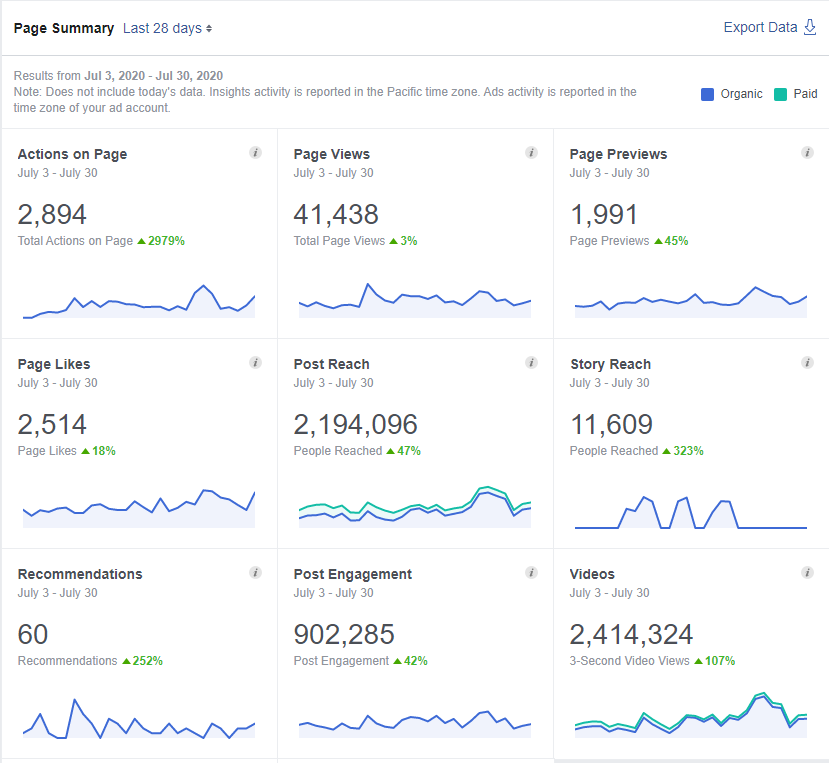Screen dimensions: 829x763
Task: Open the Post Reach card title
Action: pyautogui.click(x=331, y=364)
